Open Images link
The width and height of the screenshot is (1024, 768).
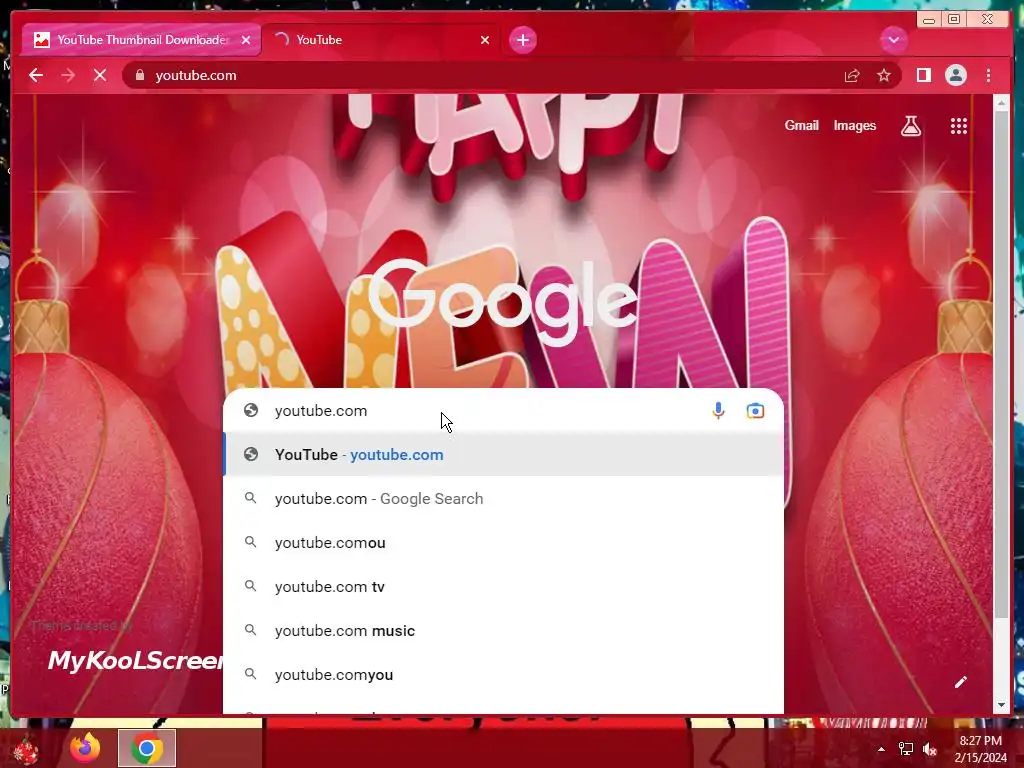coord(854,125)
